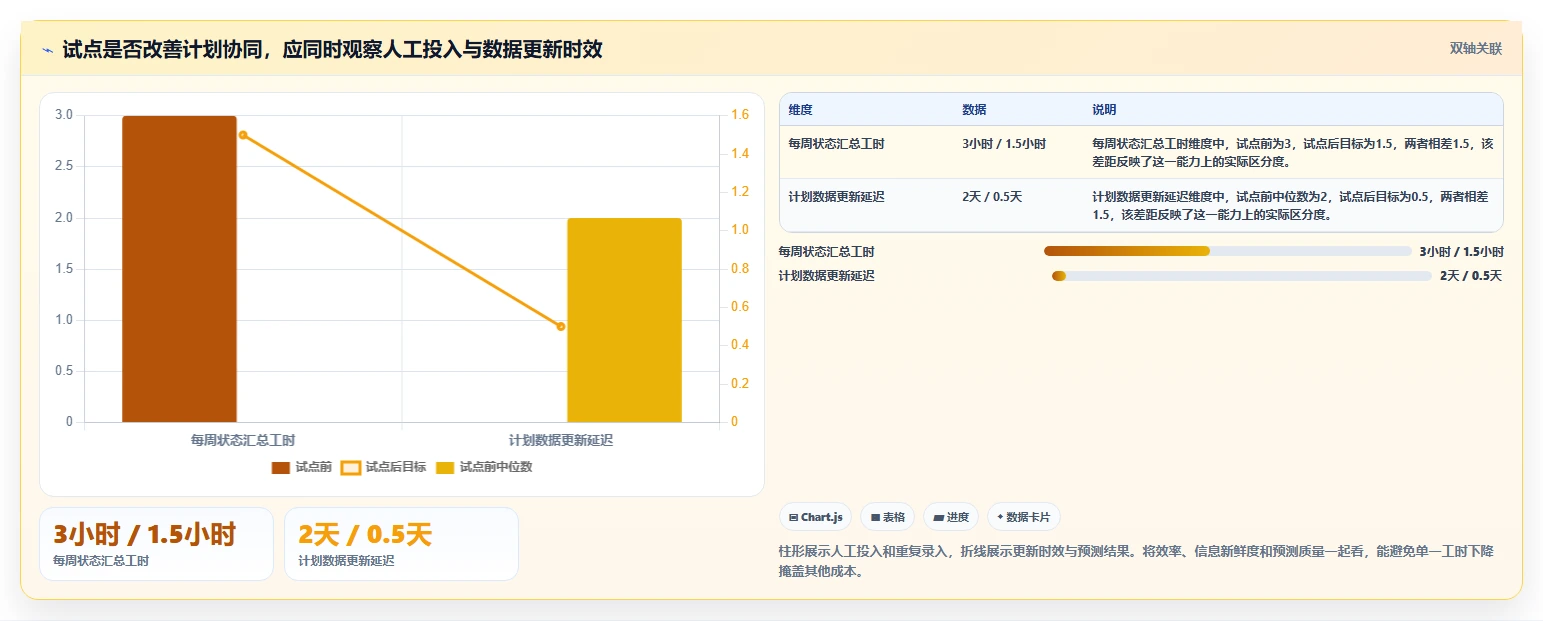Select the 表格 tag chip
Screen dimensions: 1543x621
888,517
